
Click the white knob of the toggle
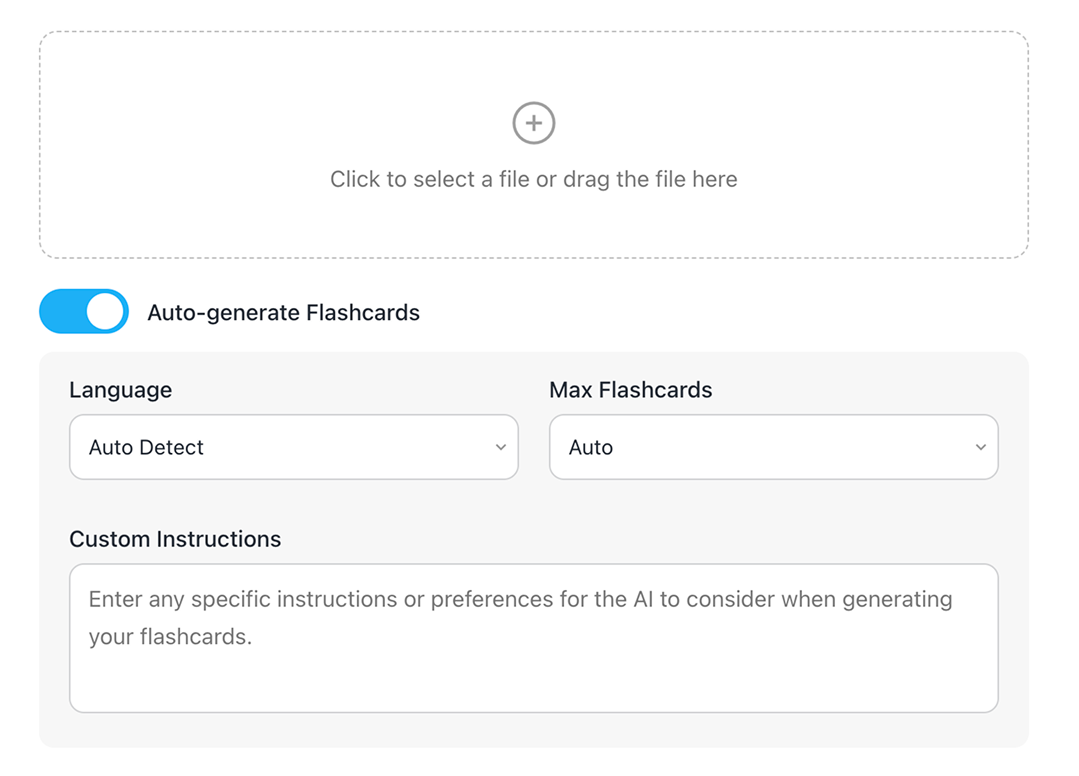105,312
